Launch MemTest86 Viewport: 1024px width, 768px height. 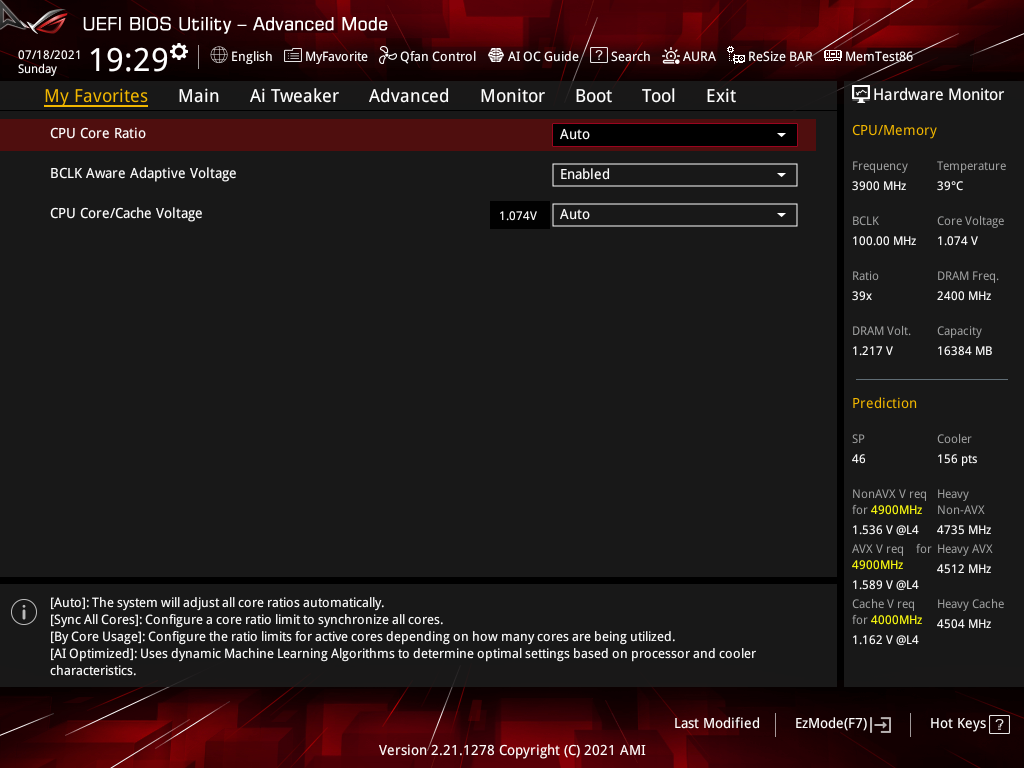[868, 56]
